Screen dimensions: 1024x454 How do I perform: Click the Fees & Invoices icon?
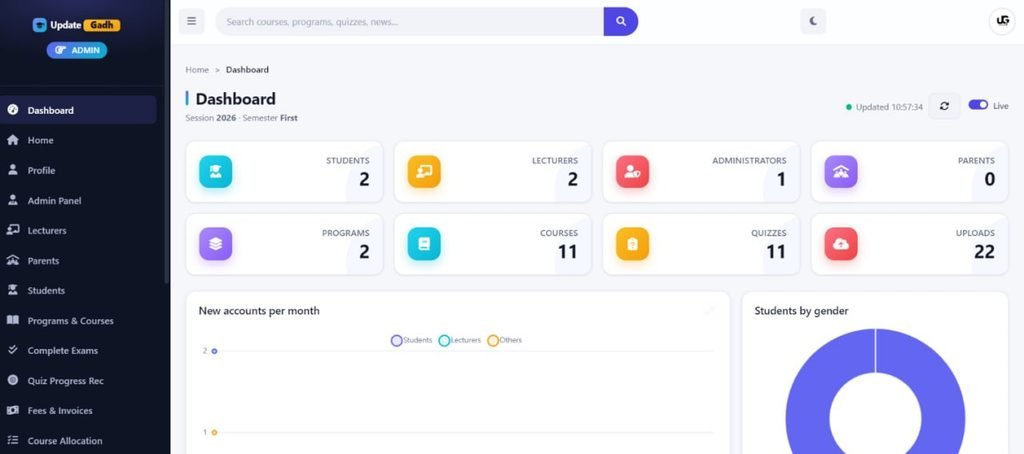(x=12, y=410)
